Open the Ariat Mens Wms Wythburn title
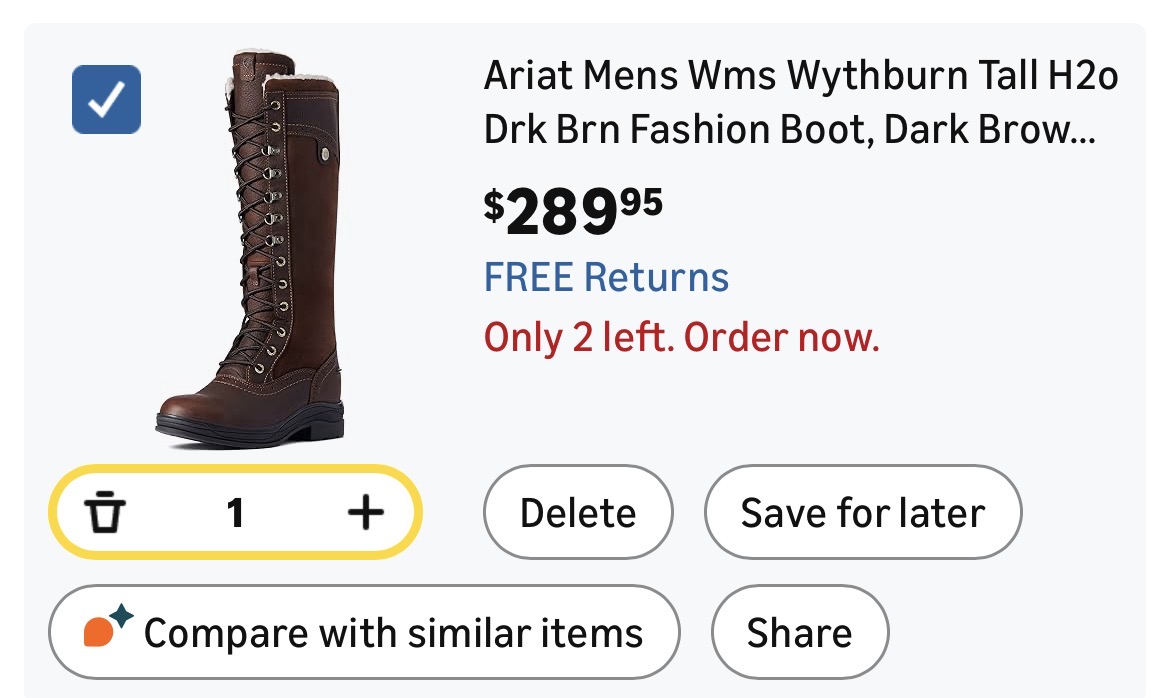Image resolution: width=1170 pixels, height=698 pixels. coord(800,76)
